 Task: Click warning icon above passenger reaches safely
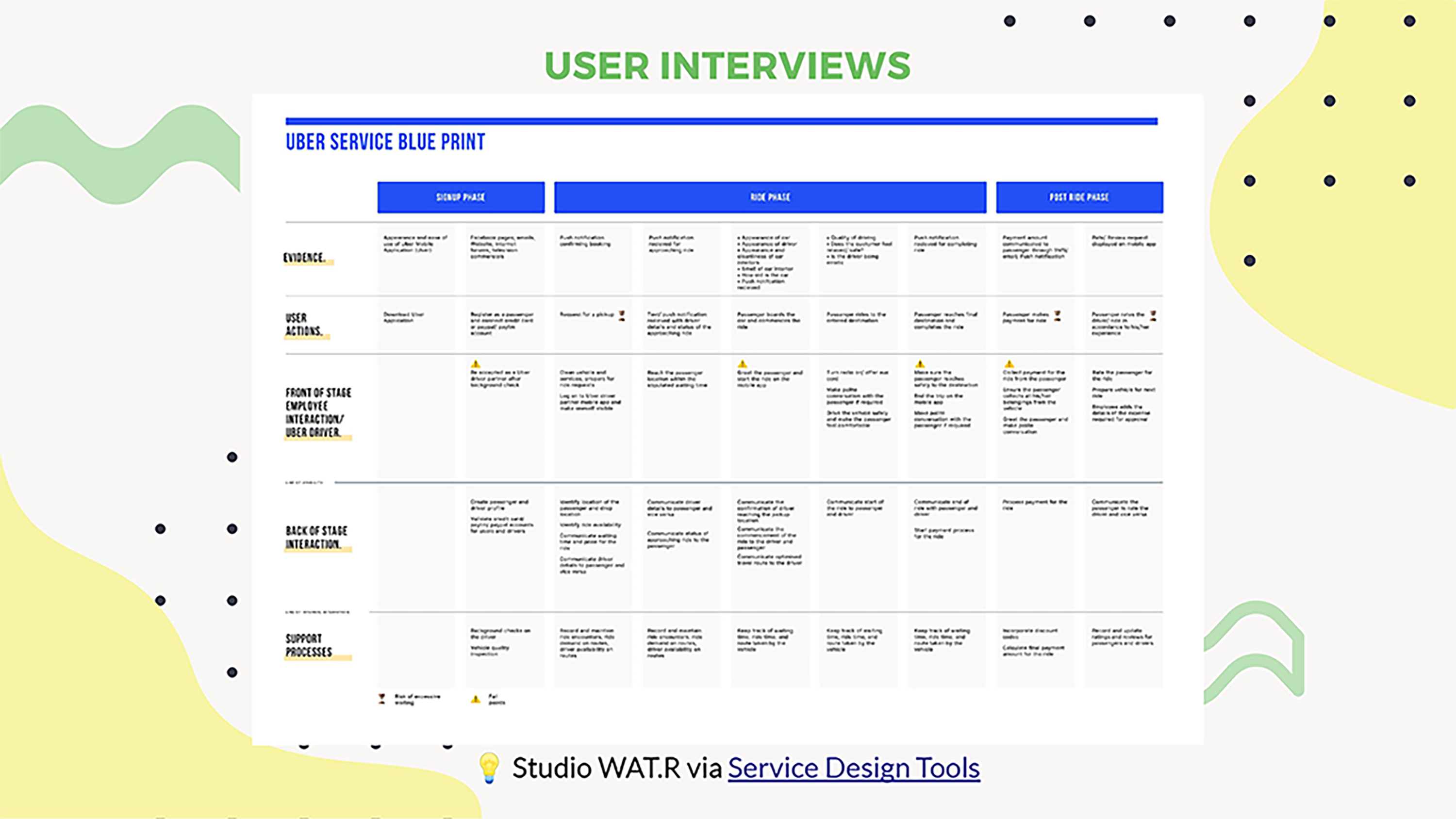(920, 364)
